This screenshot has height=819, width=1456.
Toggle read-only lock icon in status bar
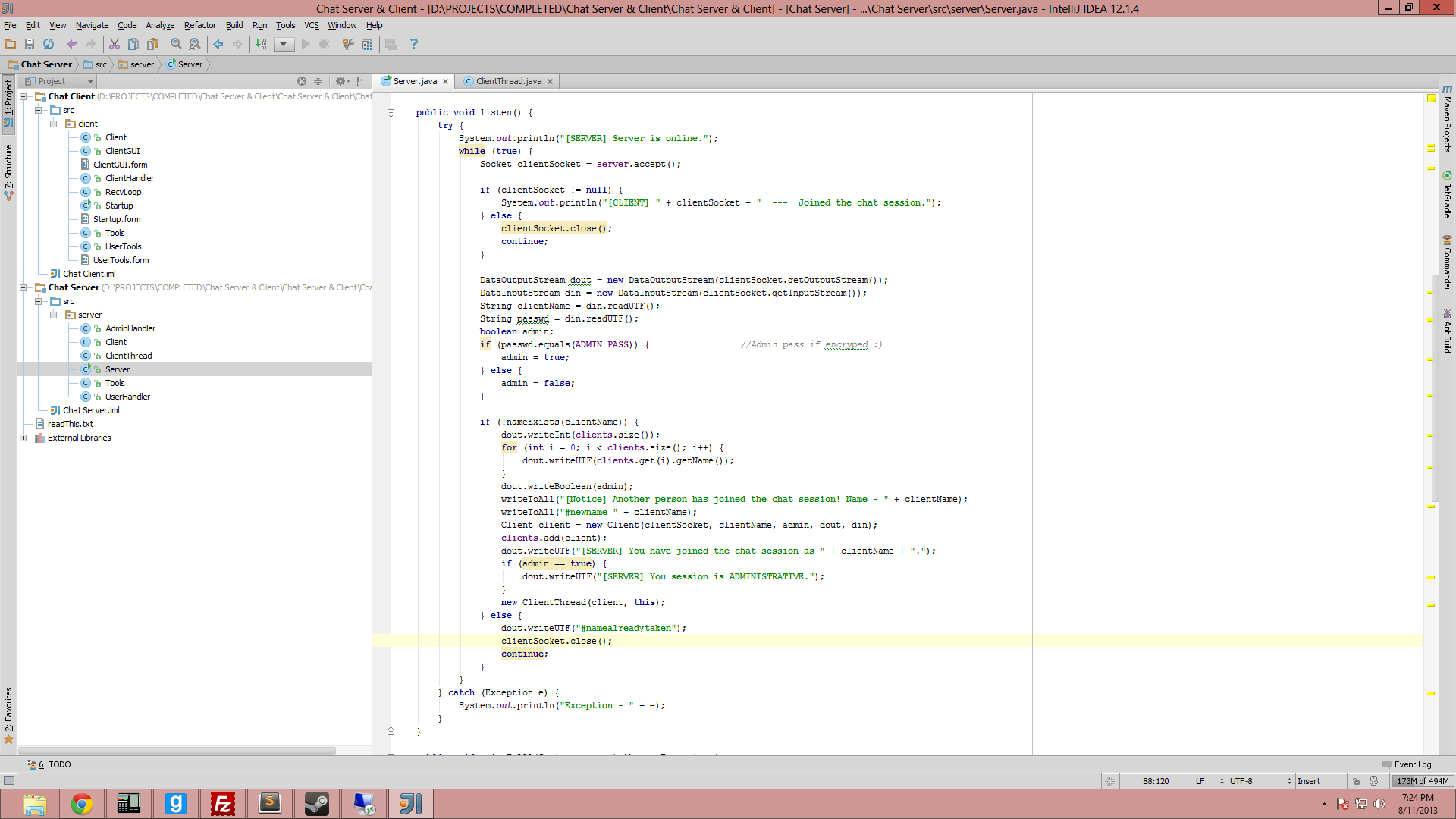[1356, 781]
